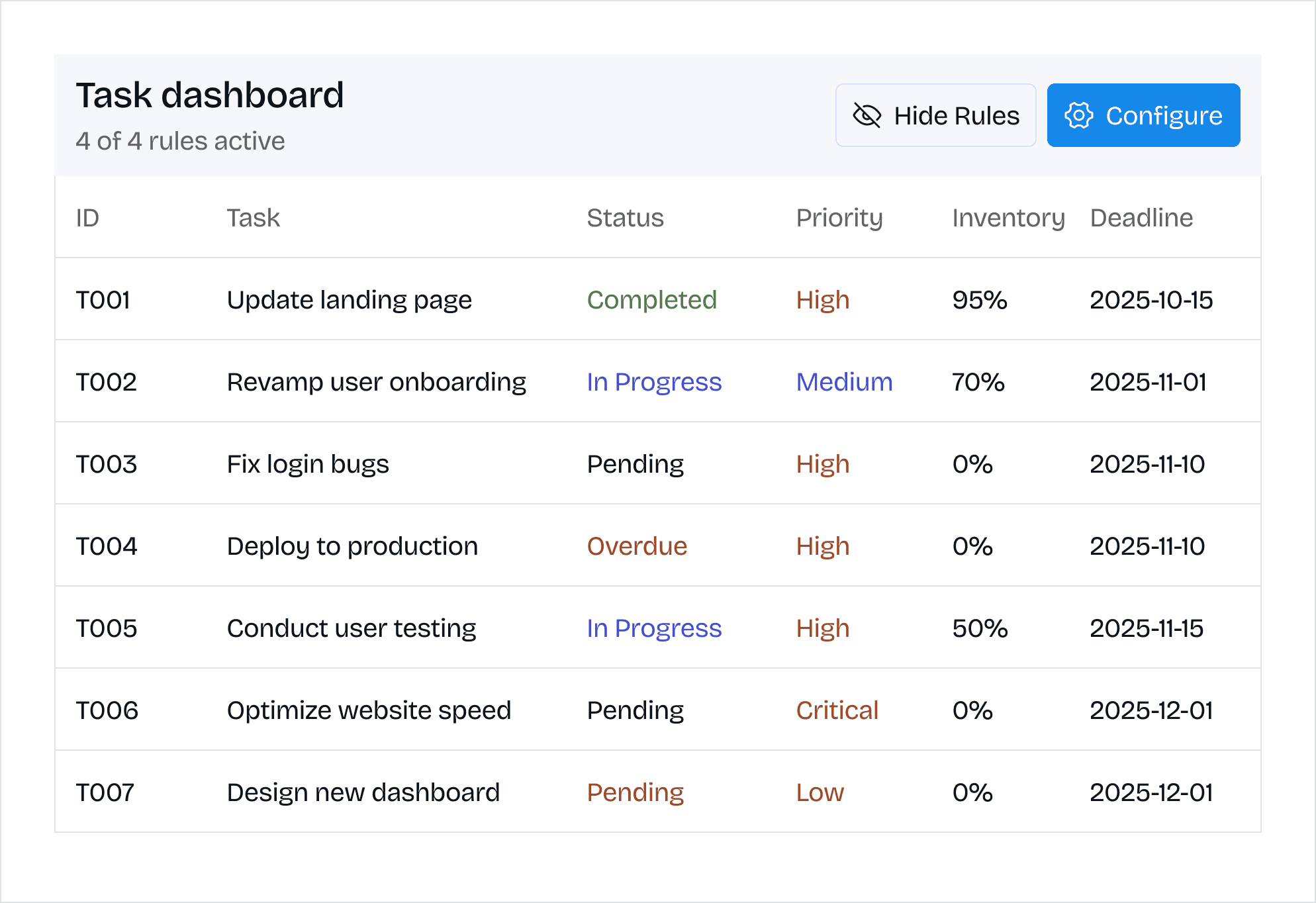Select task ID T001

point(103,300)
